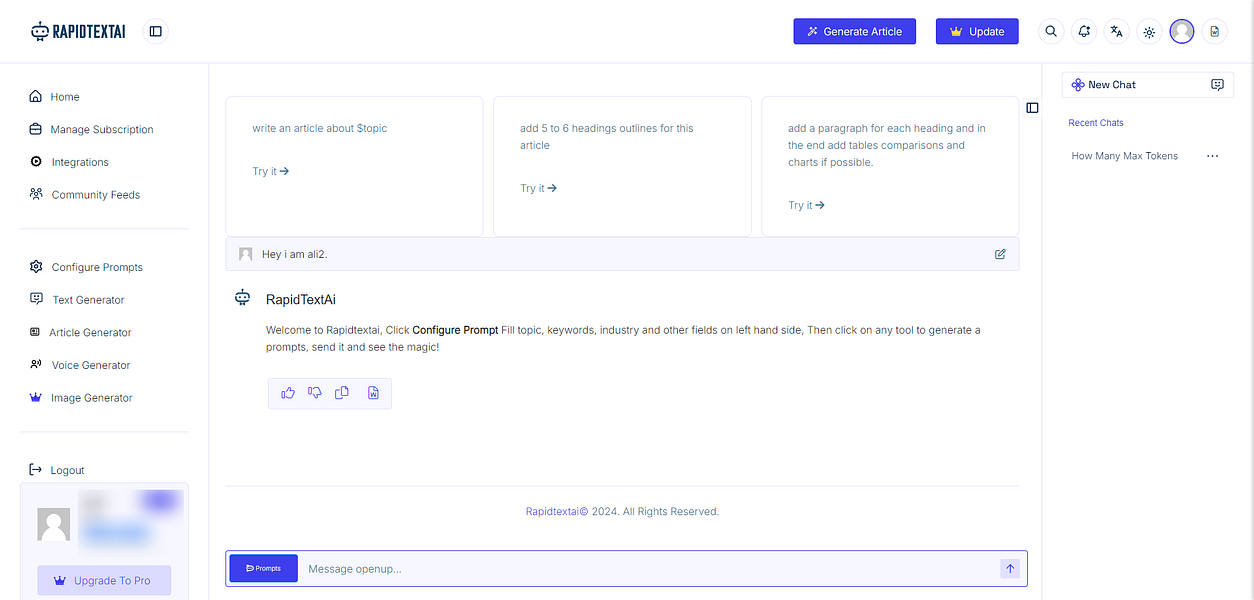1254x600 pixels.
Task: Click the chat bubble icon beside New Chat
Action: coord(1217,85)
